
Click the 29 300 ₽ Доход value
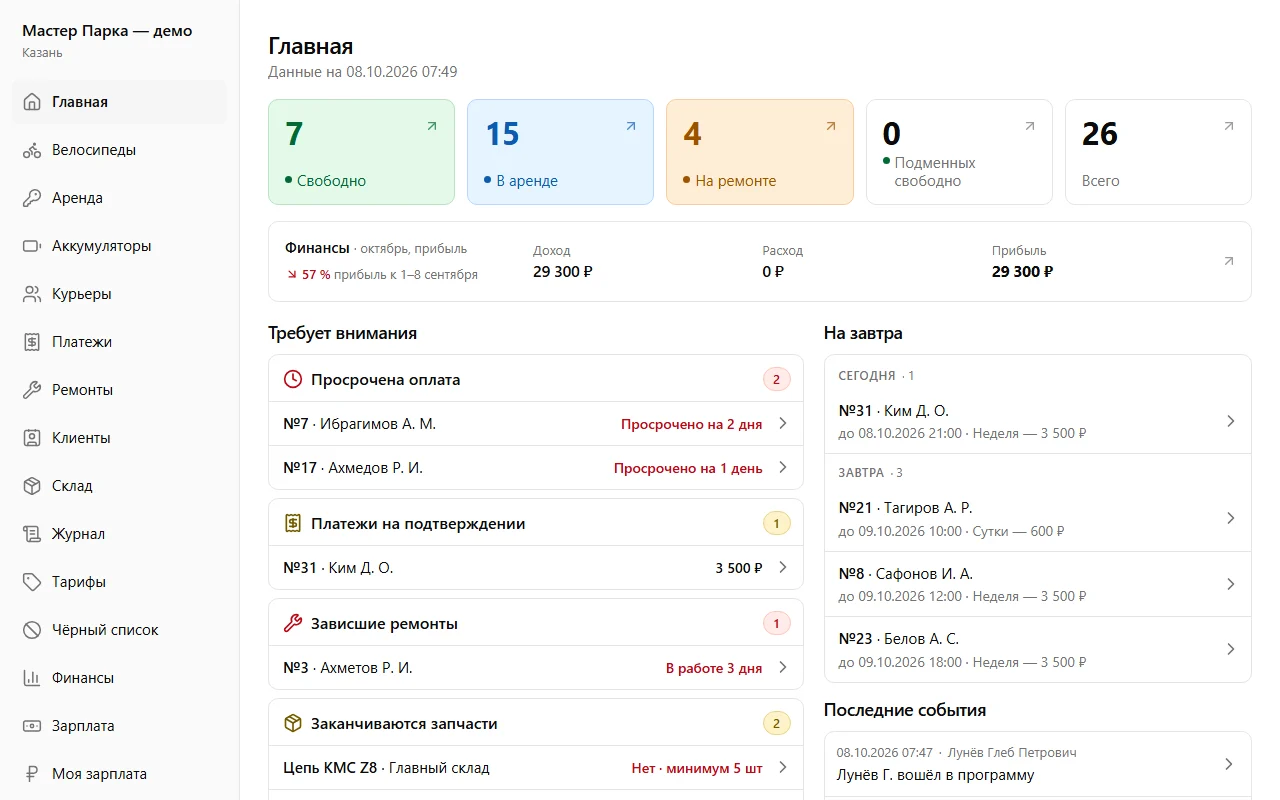click(563, 272)
